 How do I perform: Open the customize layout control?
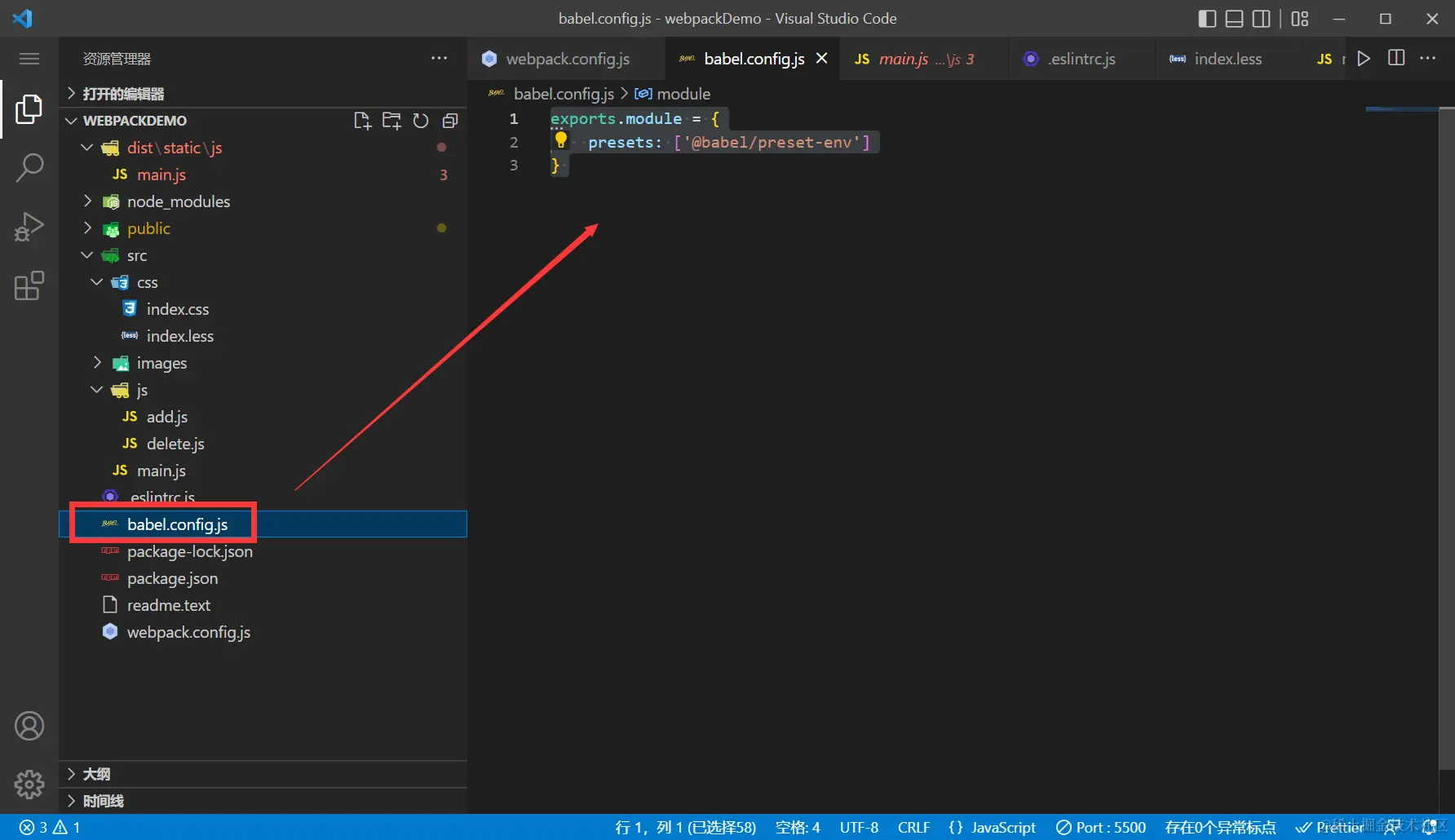1300,19
